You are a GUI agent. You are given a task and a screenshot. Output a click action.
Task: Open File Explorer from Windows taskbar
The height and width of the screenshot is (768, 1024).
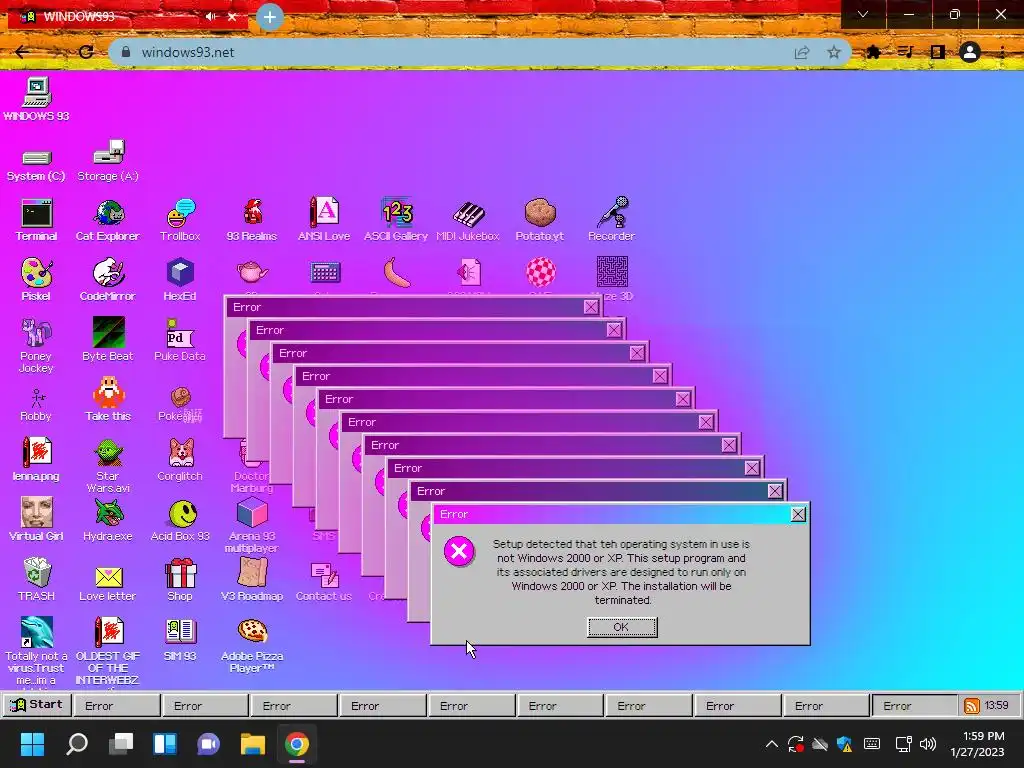(253, 744)
